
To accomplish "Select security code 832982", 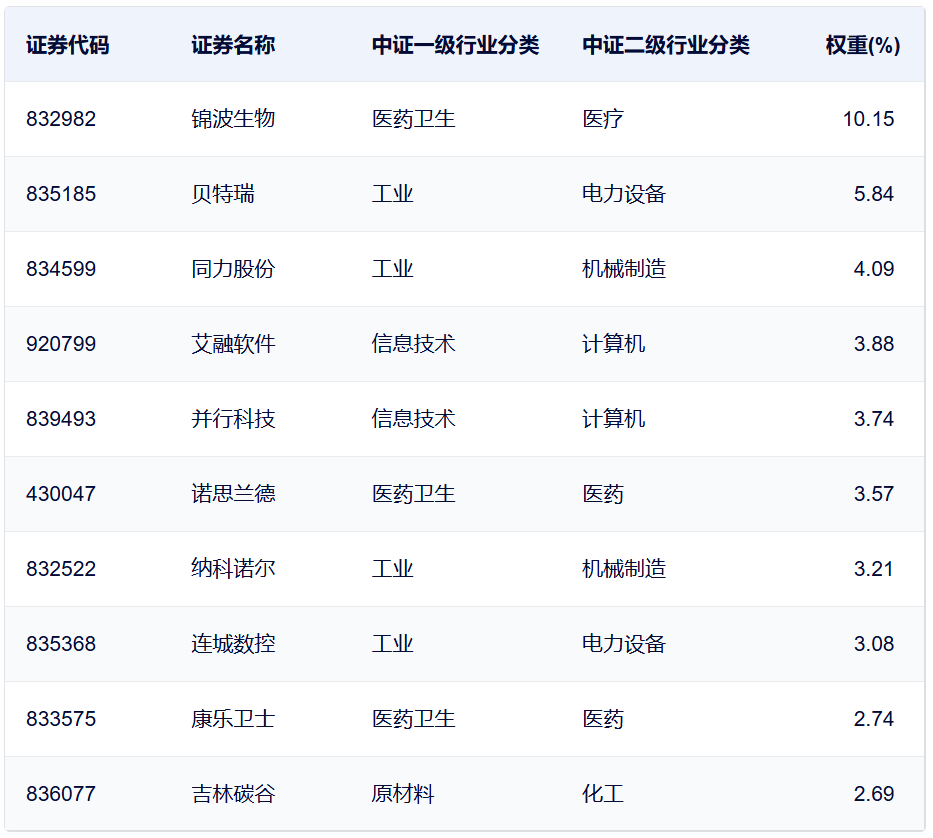I will pyautogui.click(x=61, y=119).
